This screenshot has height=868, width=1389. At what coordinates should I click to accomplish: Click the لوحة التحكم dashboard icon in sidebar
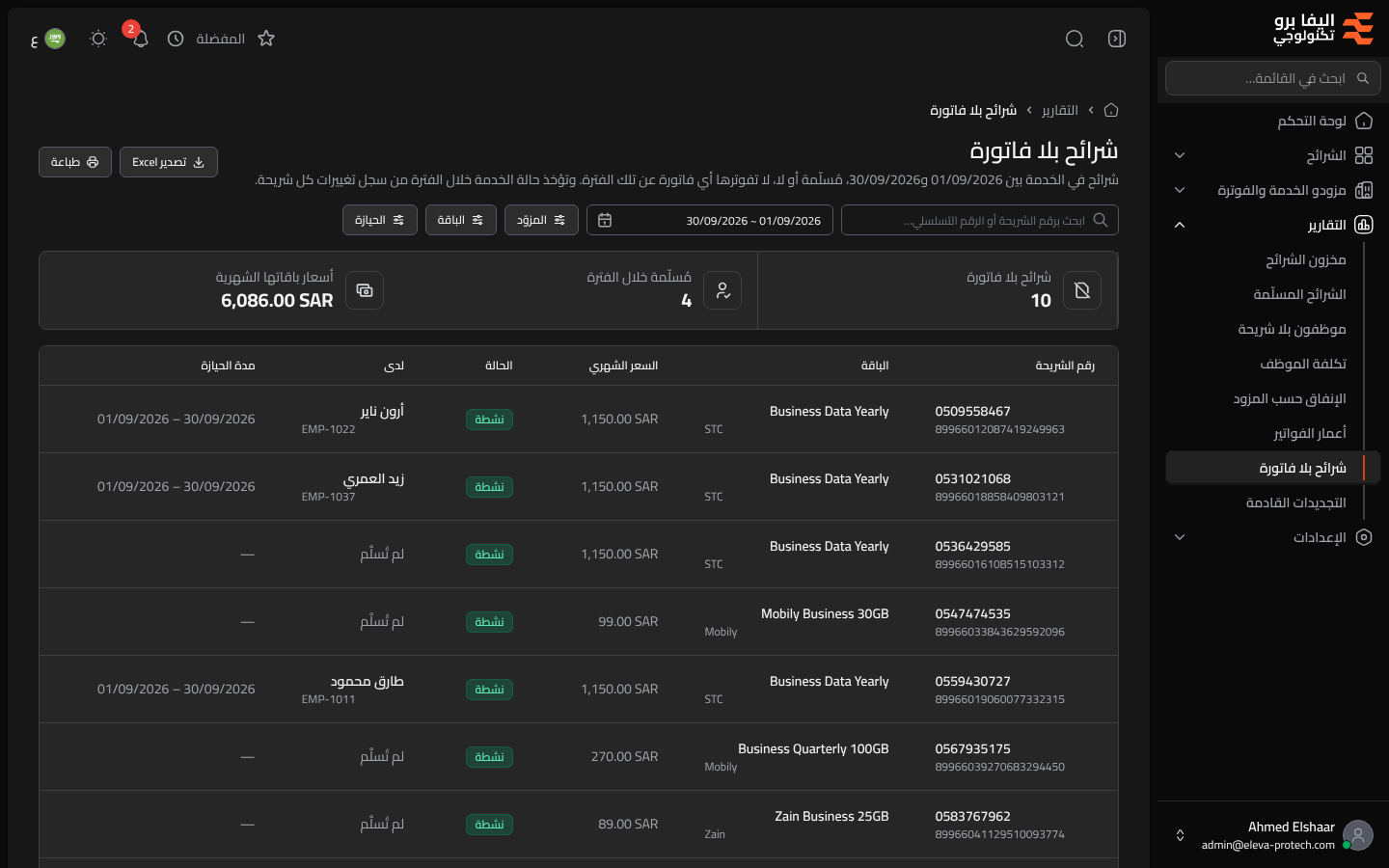pyautogui.click(x=1364, y=121)
